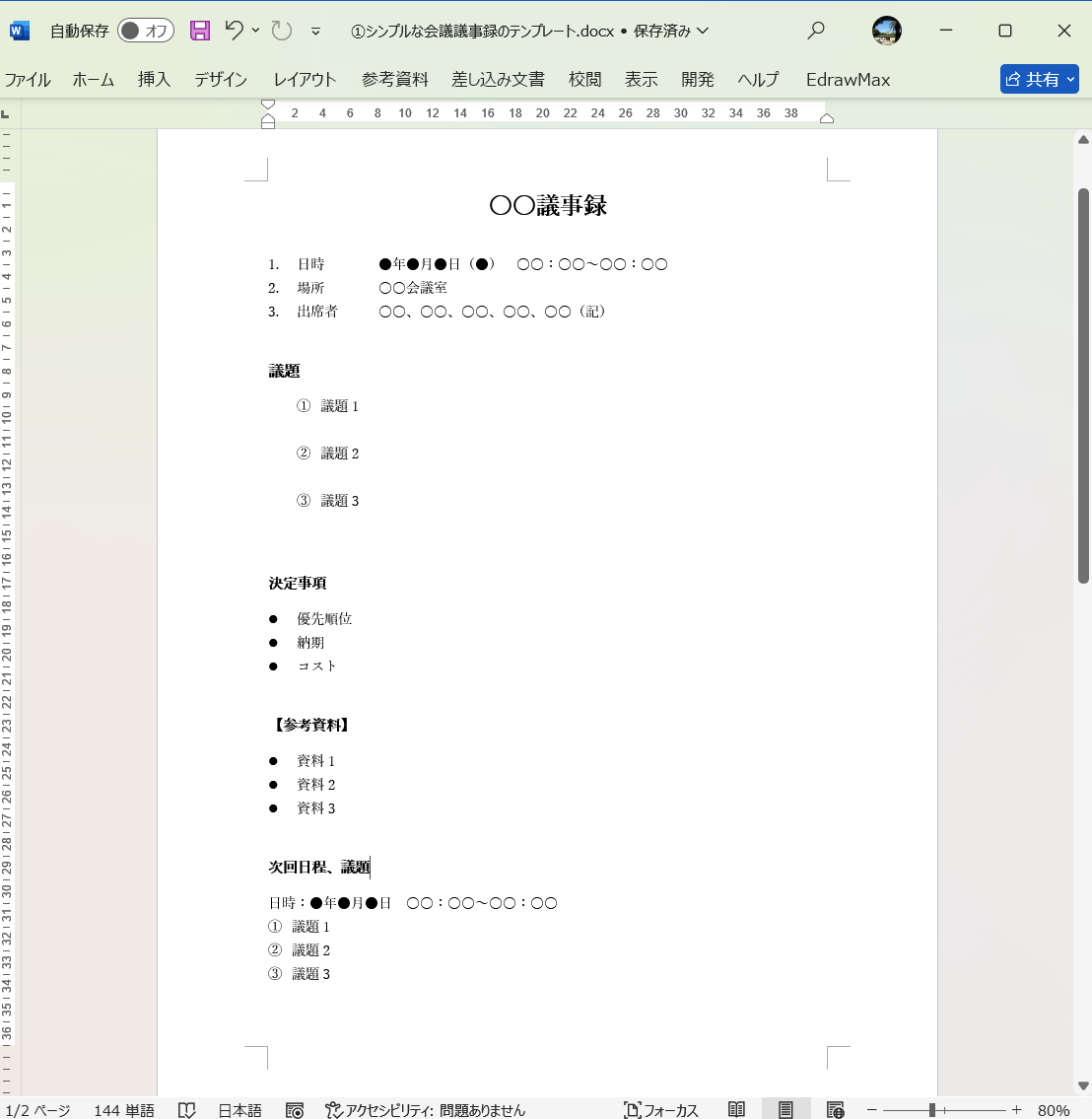Open the Quick Access Toolbar customize chevron
This screenshot has height=1119, width=1092.
pyautogui.click(x=315, y=31)
